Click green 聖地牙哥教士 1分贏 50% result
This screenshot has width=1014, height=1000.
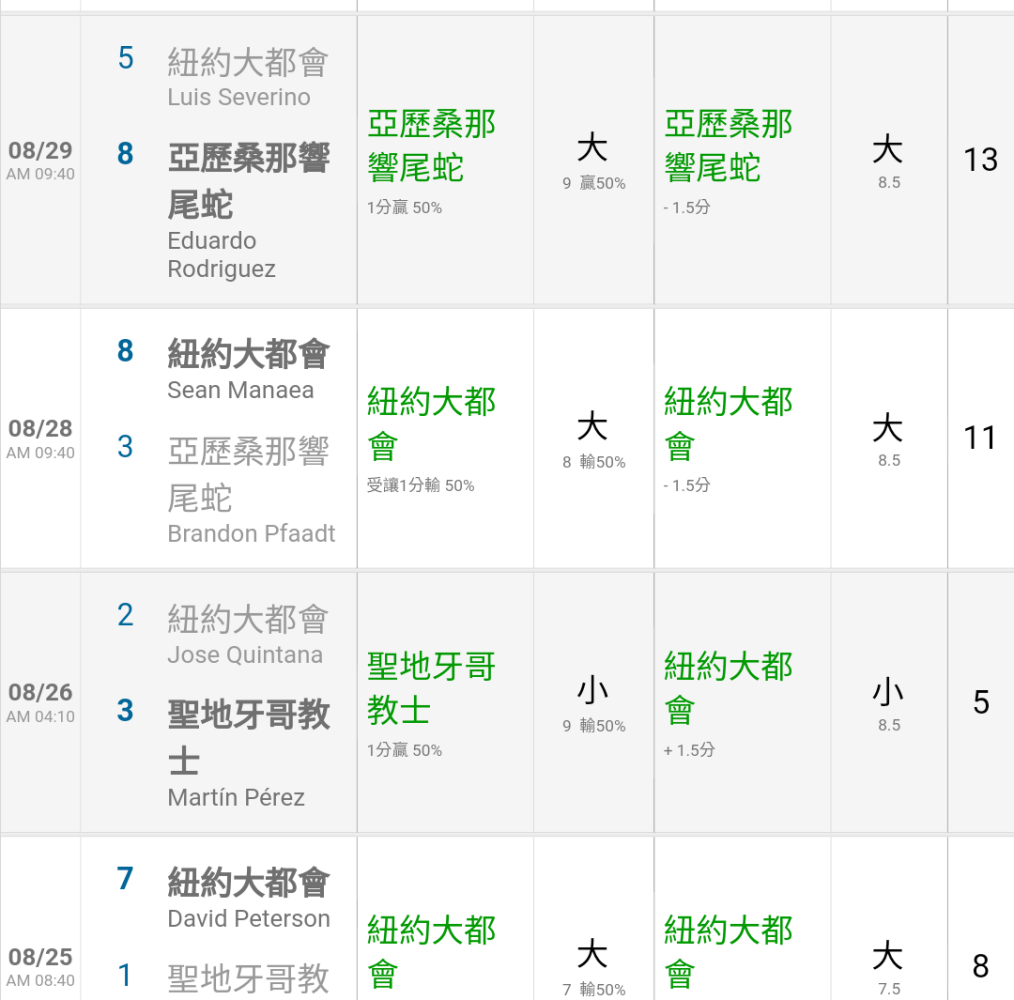[x=431, y=702]
